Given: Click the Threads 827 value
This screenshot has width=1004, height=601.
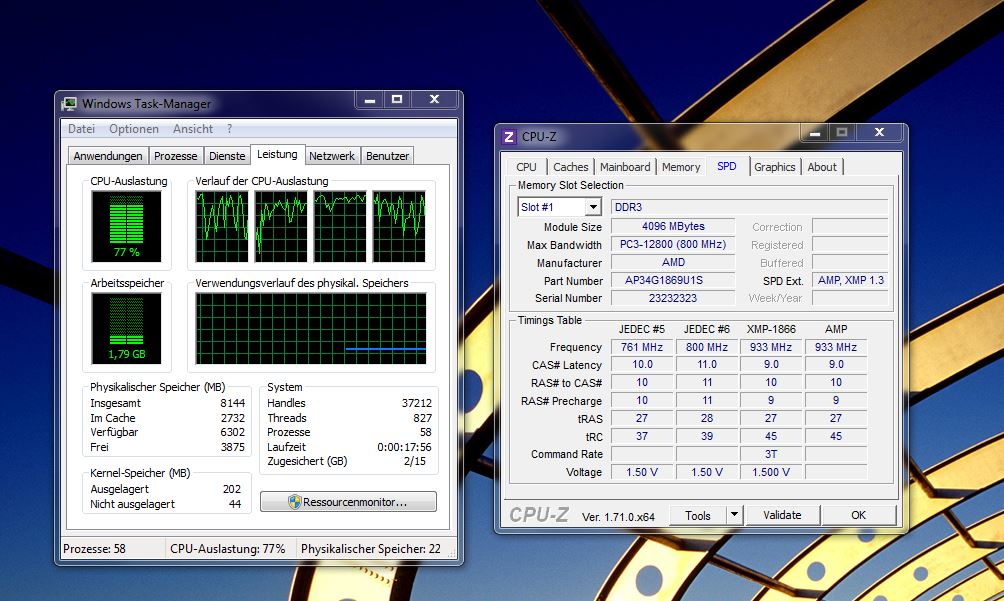Looking at the screenshot, I should [422, 418].
